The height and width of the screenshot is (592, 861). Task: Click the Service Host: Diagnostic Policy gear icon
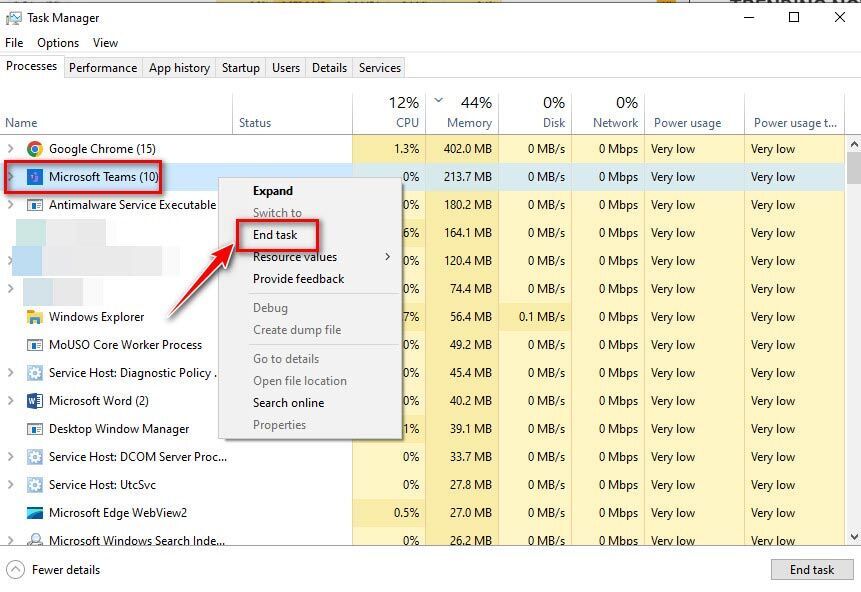click(x=35, y=373)
